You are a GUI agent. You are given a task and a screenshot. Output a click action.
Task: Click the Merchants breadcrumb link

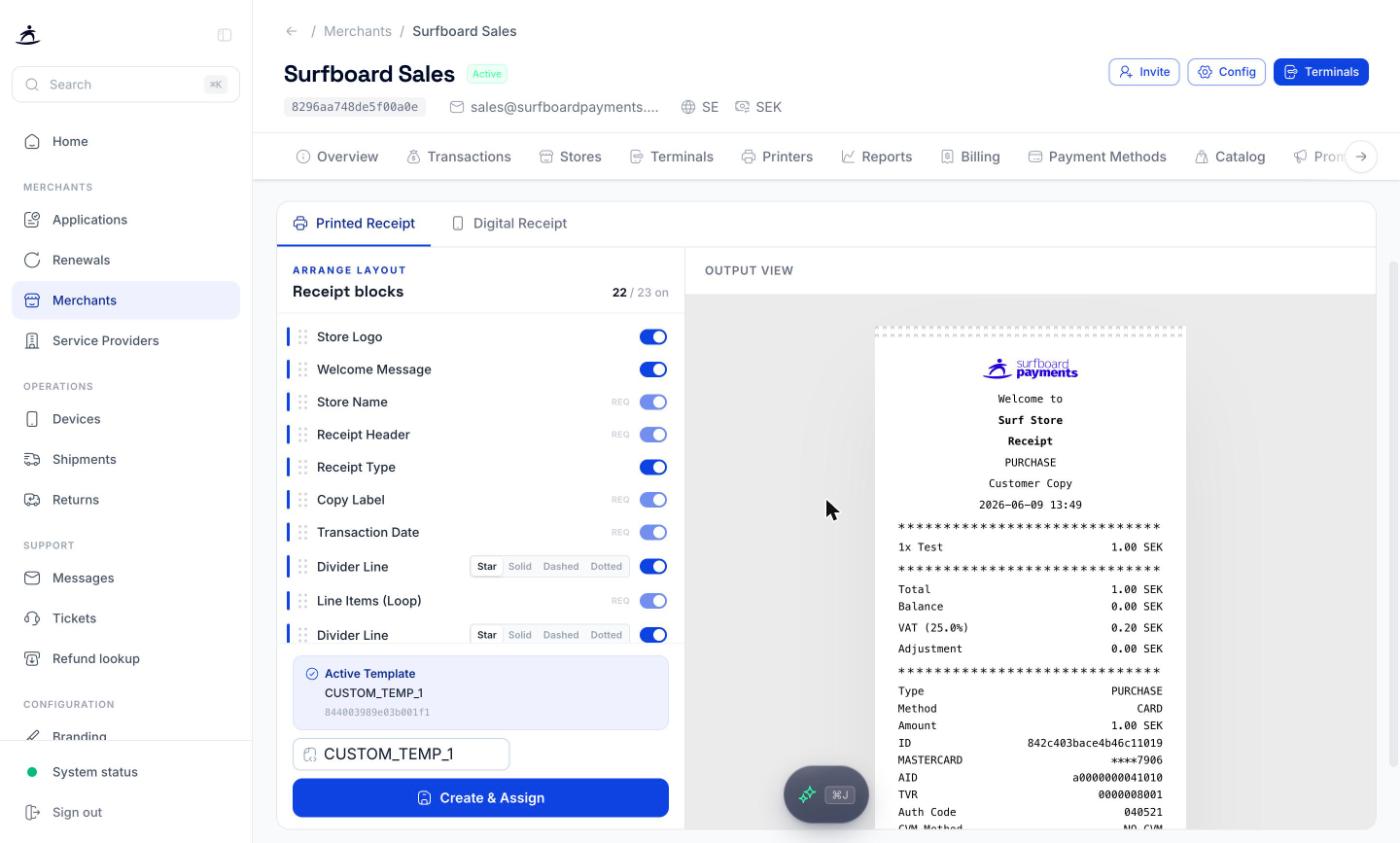tap(358, 31)
